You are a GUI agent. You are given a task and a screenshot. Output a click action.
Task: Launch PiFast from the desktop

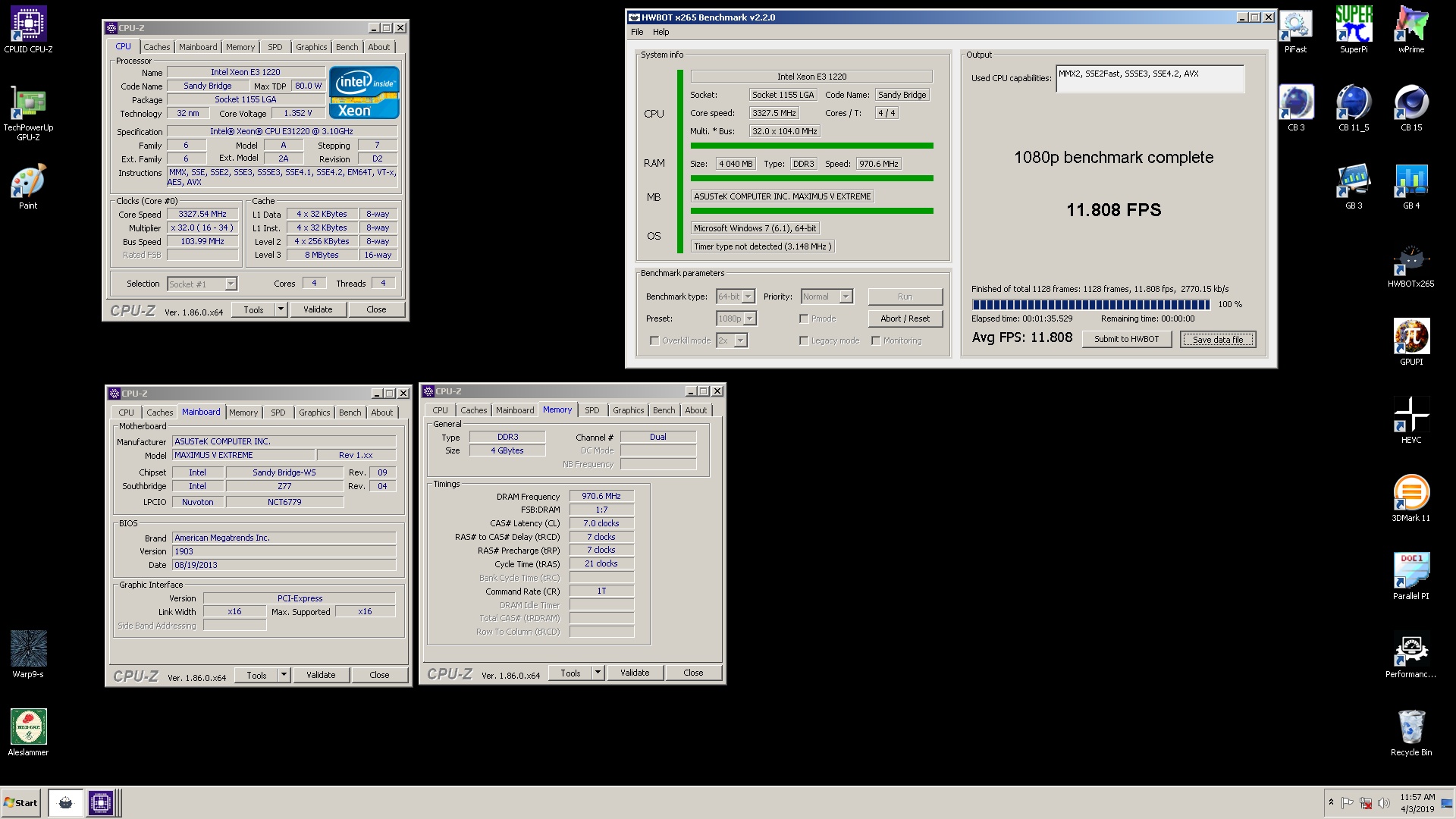coord(1295,30)
